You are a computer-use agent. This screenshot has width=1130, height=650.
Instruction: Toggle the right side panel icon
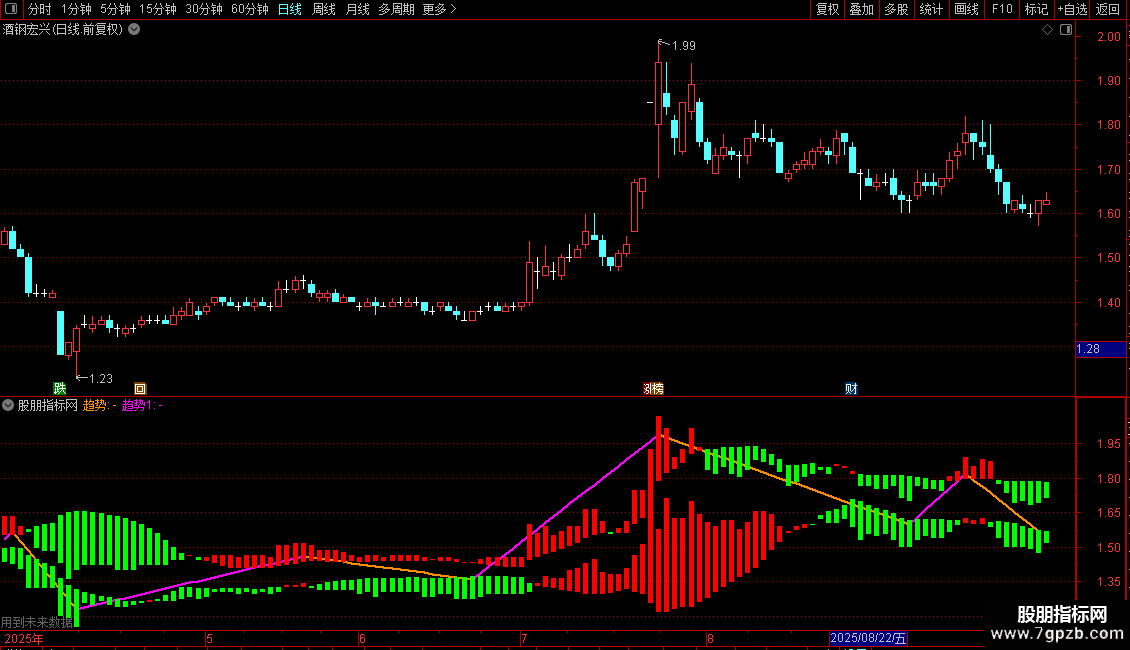coord(1066,30)
